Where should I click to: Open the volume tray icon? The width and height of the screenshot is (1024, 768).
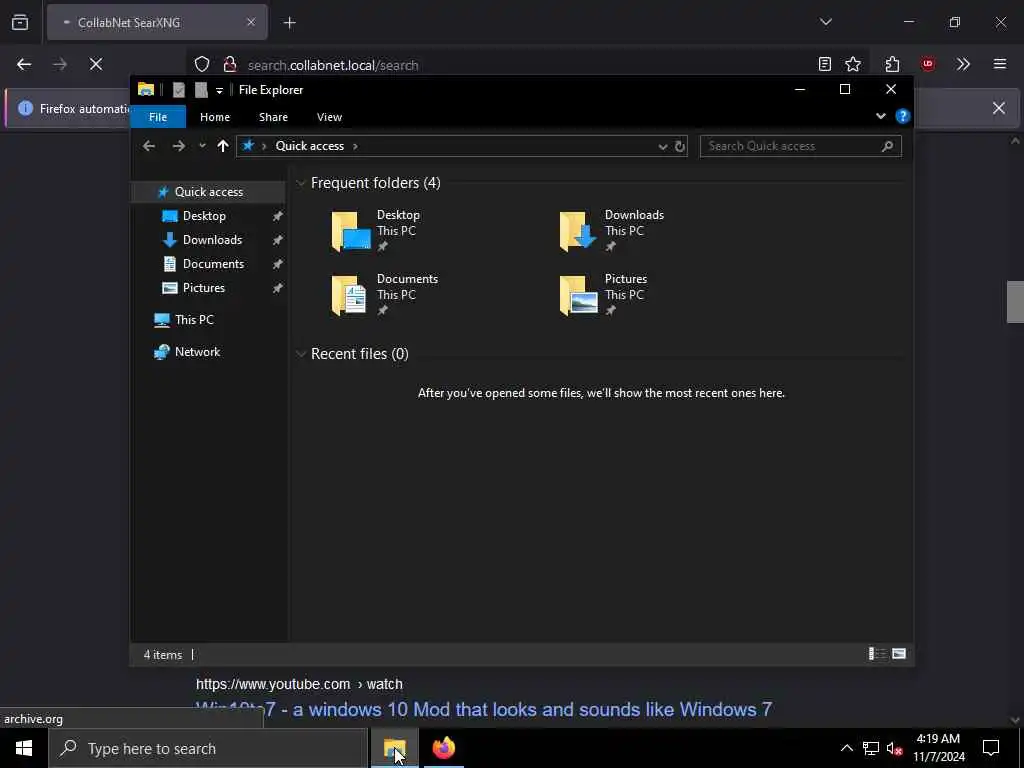[895, 748]
